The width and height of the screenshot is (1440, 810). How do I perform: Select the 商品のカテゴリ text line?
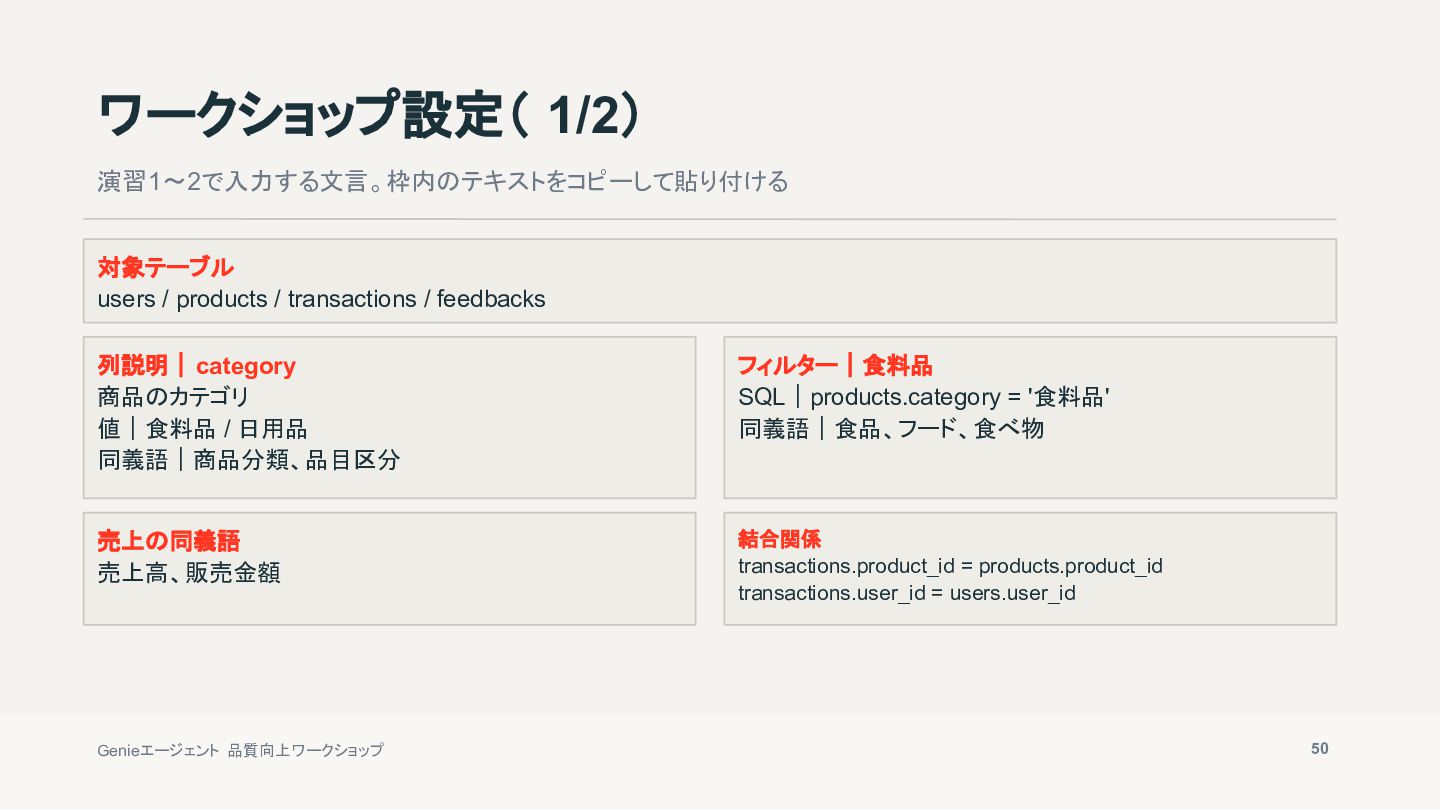[x=173, y=397]
